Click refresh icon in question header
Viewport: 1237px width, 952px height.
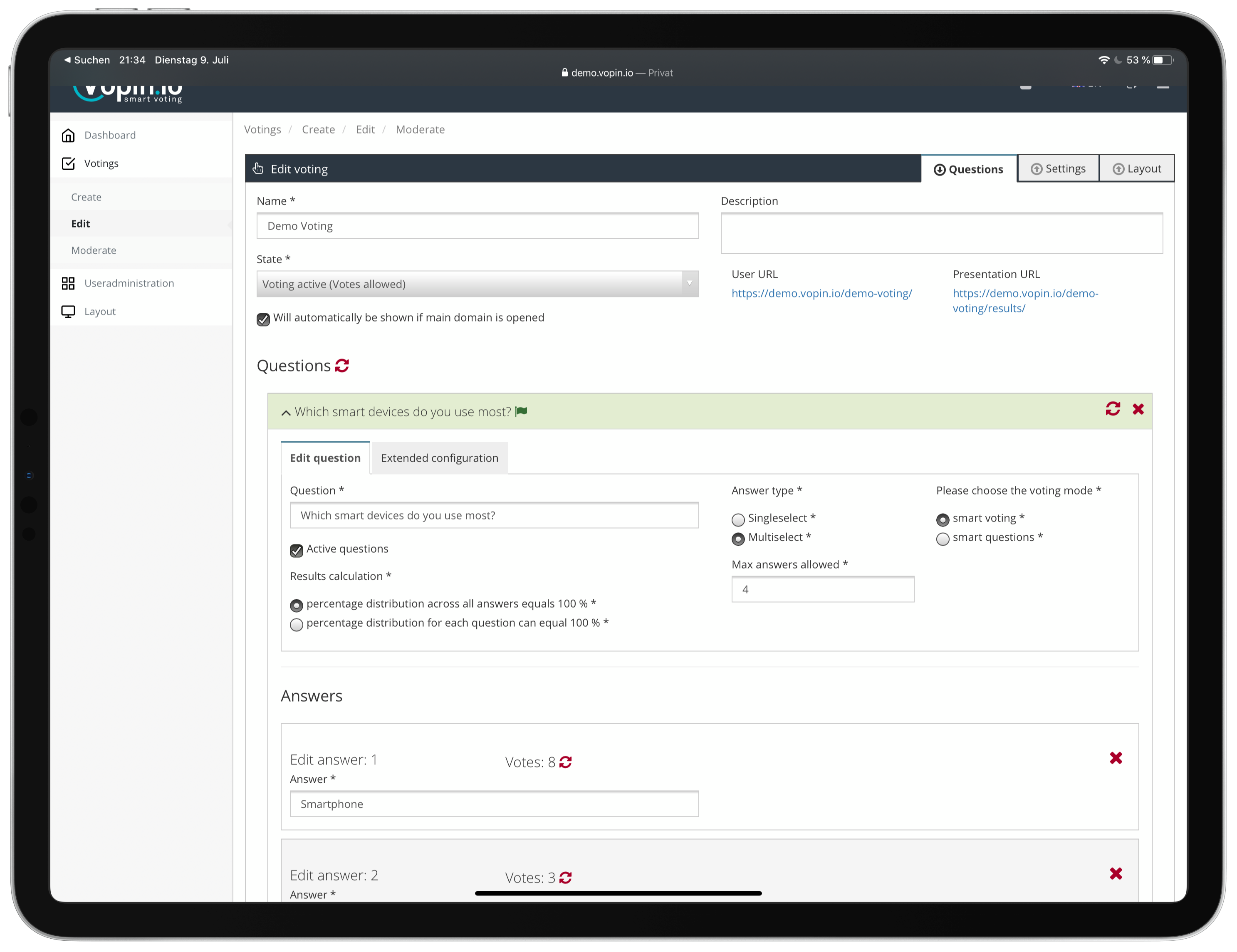1112,409
